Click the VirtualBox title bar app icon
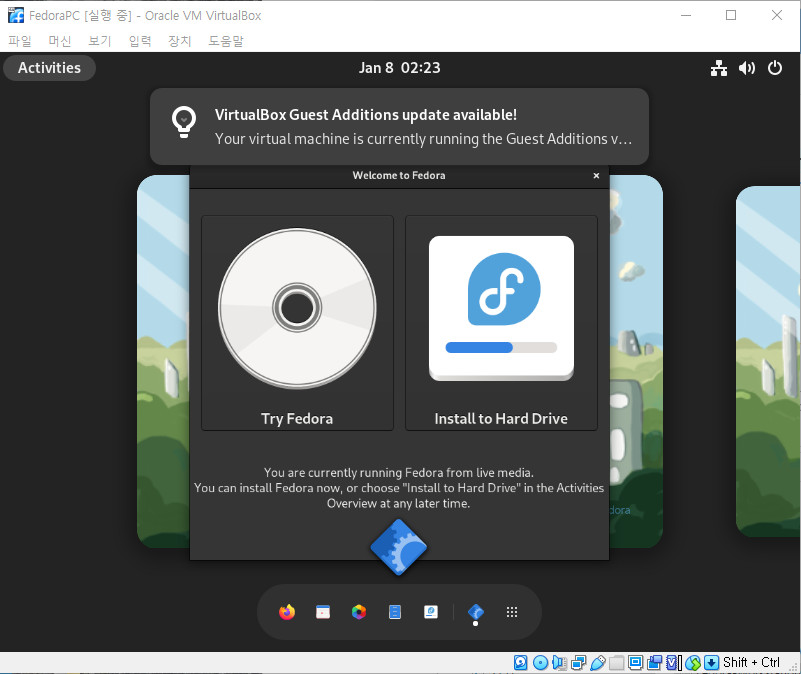The image size is (801, 674). click(16, 15)
